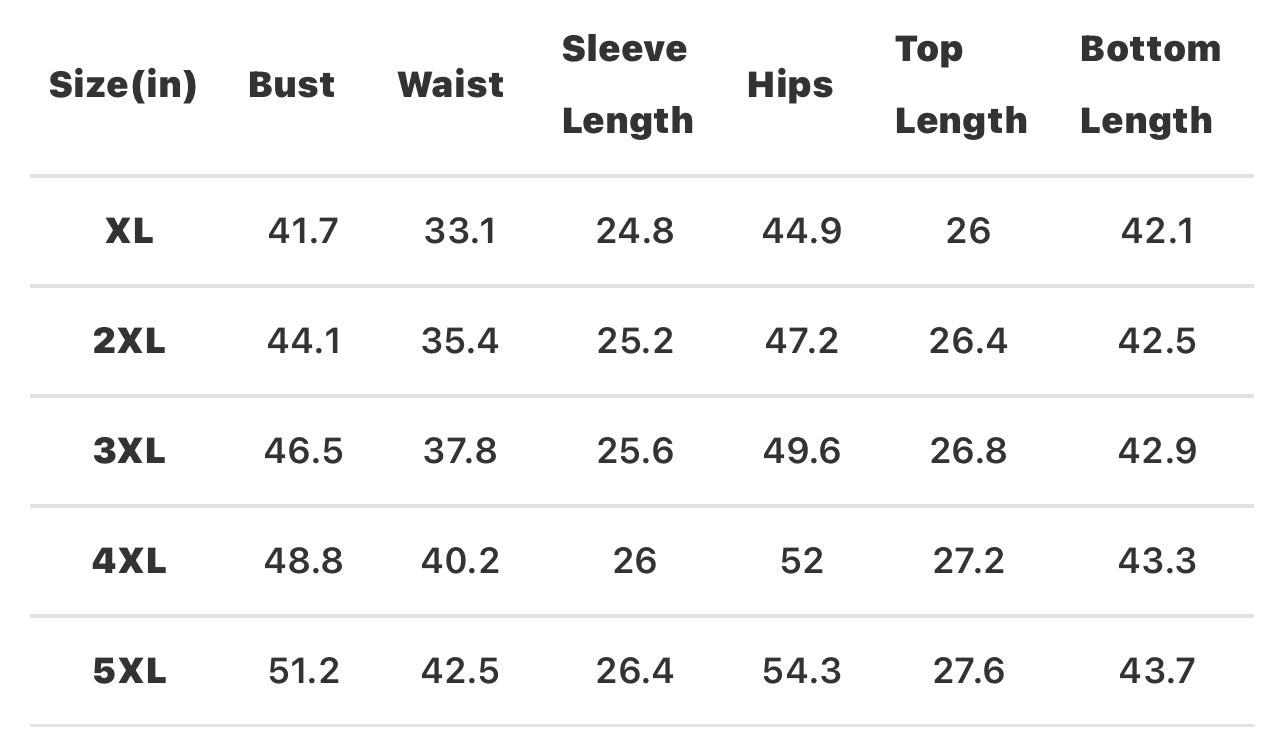Click the Bottom Length column header
This screenshot has height=750, width=1284.
(x=1150, y=85)
